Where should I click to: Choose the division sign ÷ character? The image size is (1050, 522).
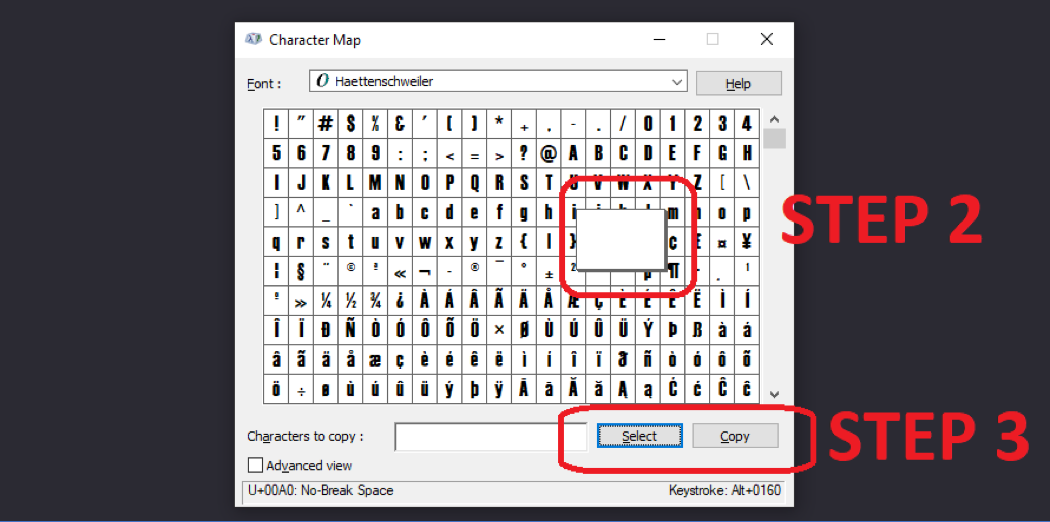point(300,388)
